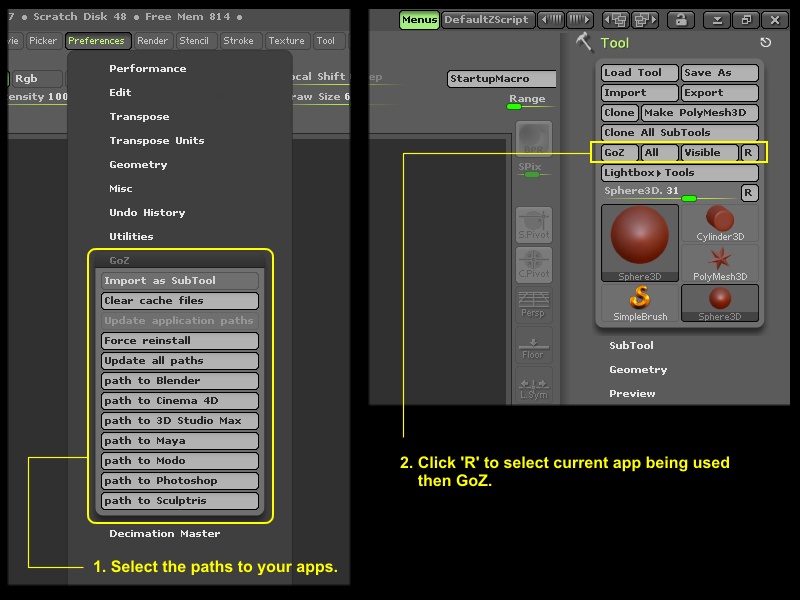Click the R button beside Visible
The image size is (800, 600).
point(748,153)
